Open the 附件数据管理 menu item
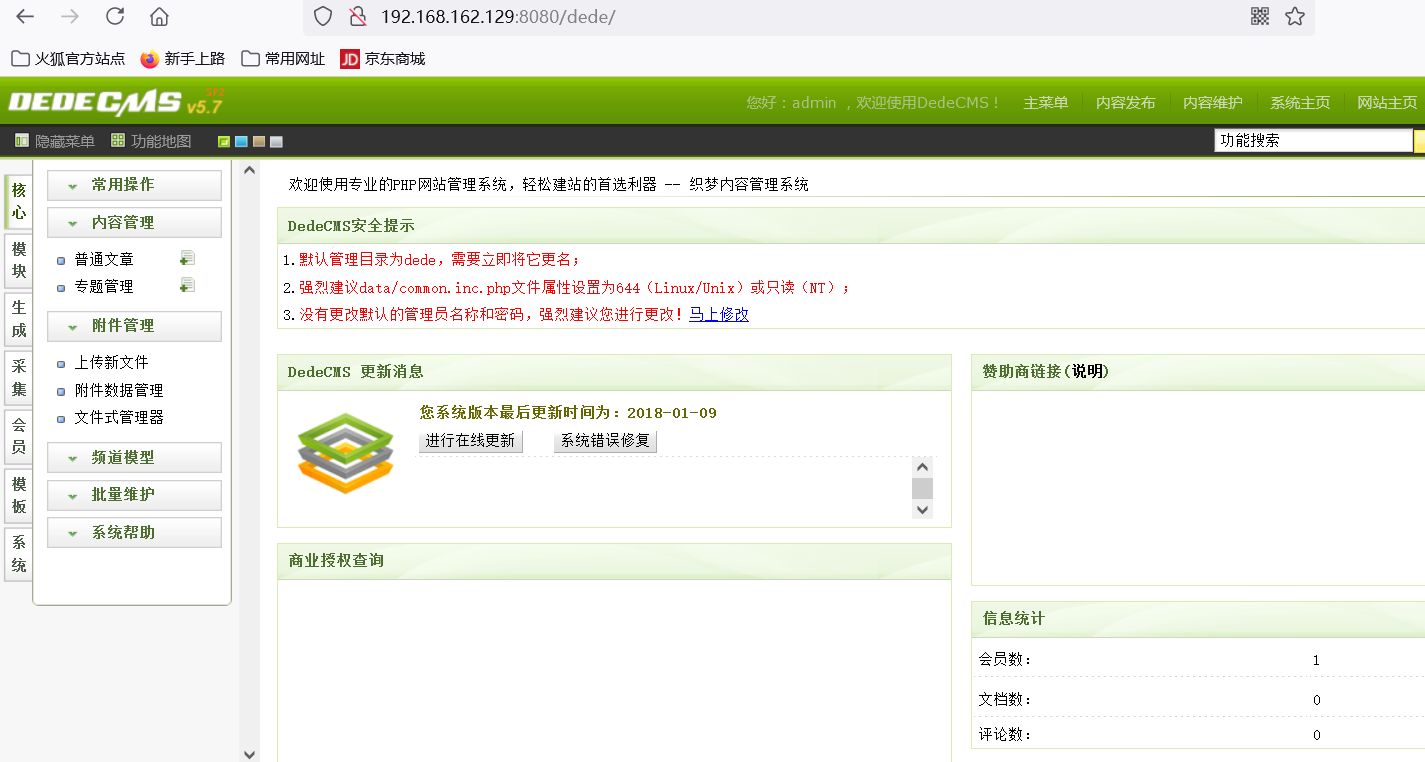This screenshot has height=762, width=1425. point(119,390)
